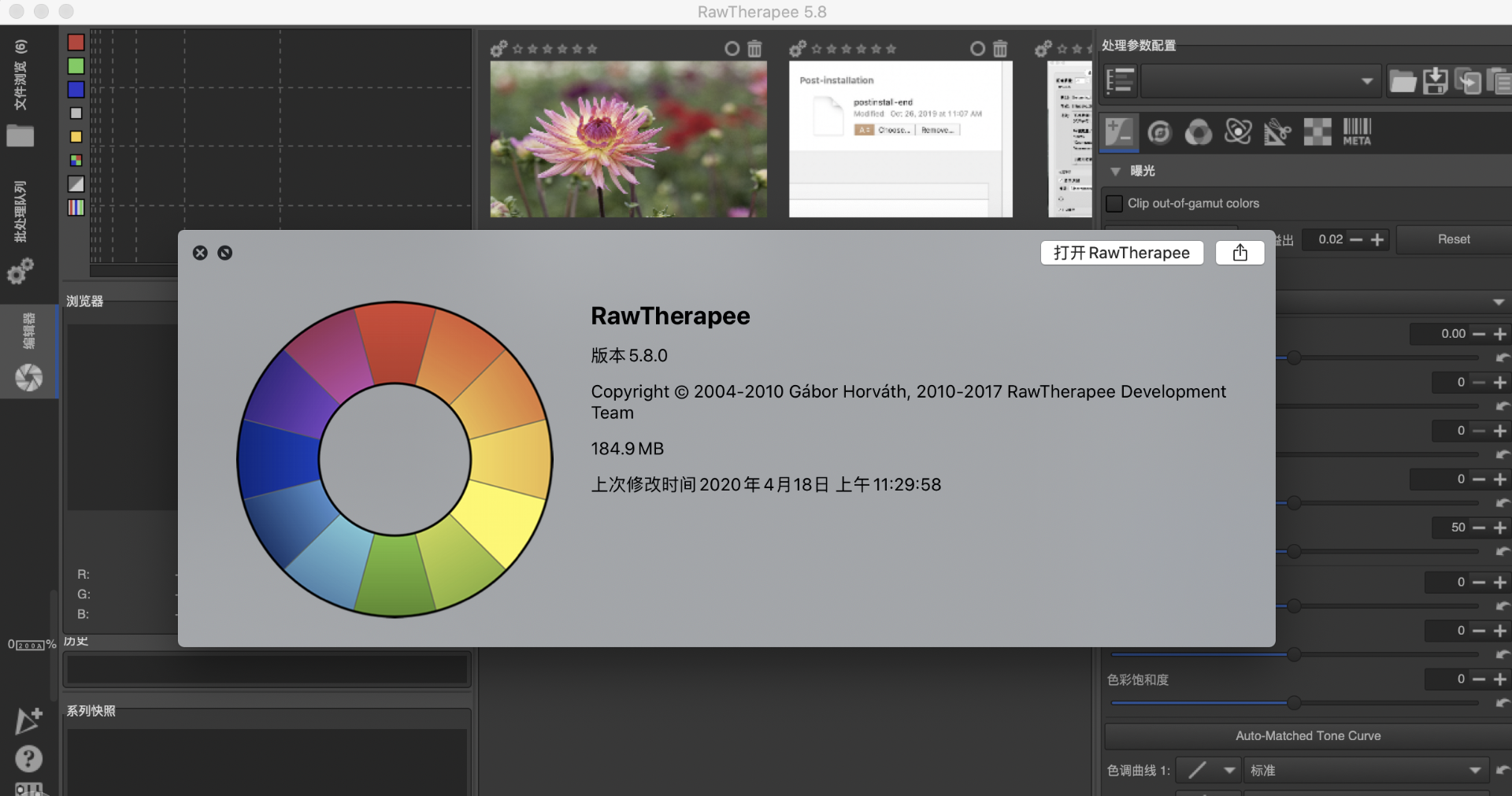Open the processing profile dropdown
This screenshot has width=1512, height=796.
pos(1261,81)
